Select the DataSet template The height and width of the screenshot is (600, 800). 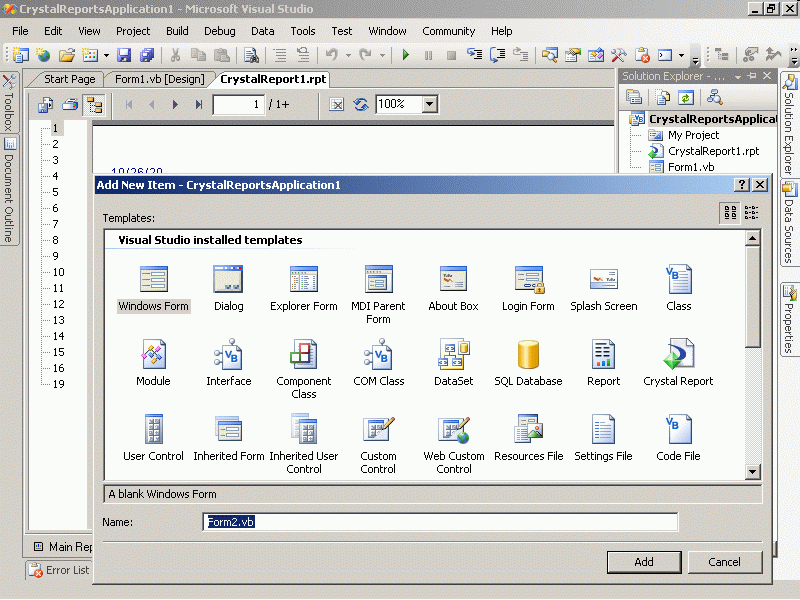(453, 363)
